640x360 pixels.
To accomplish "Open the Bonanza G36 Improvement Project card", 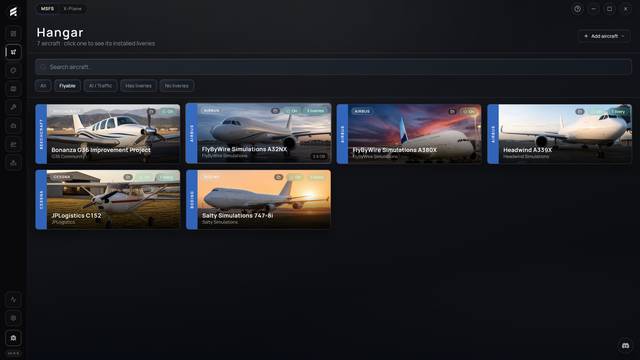I will point(108,134).
